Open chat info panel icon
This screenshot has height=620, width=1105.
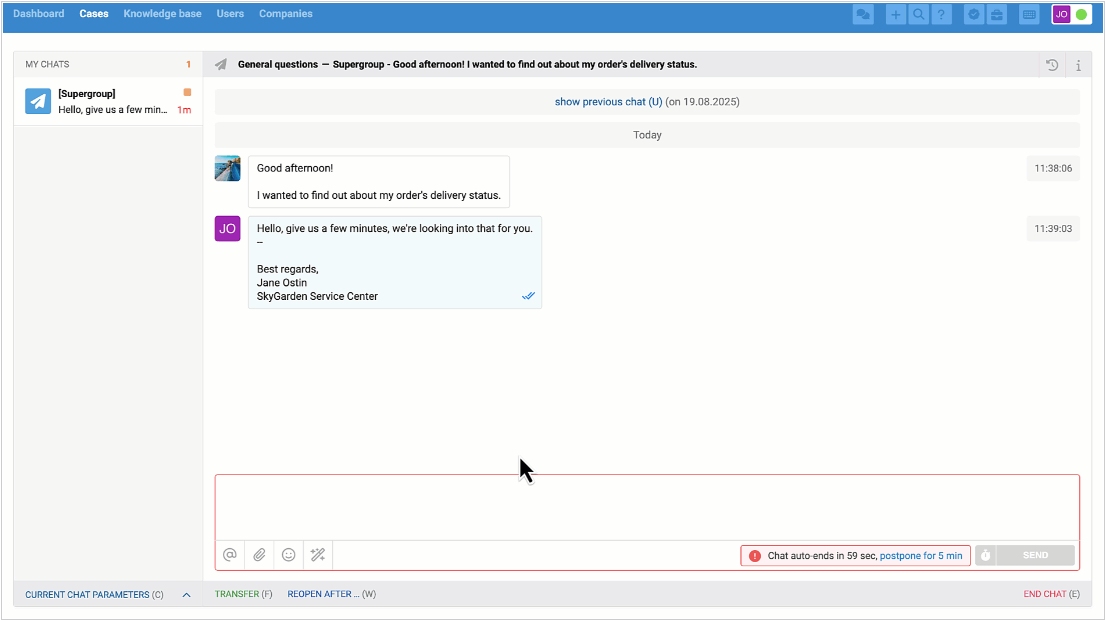click(x=1078, y=65)
